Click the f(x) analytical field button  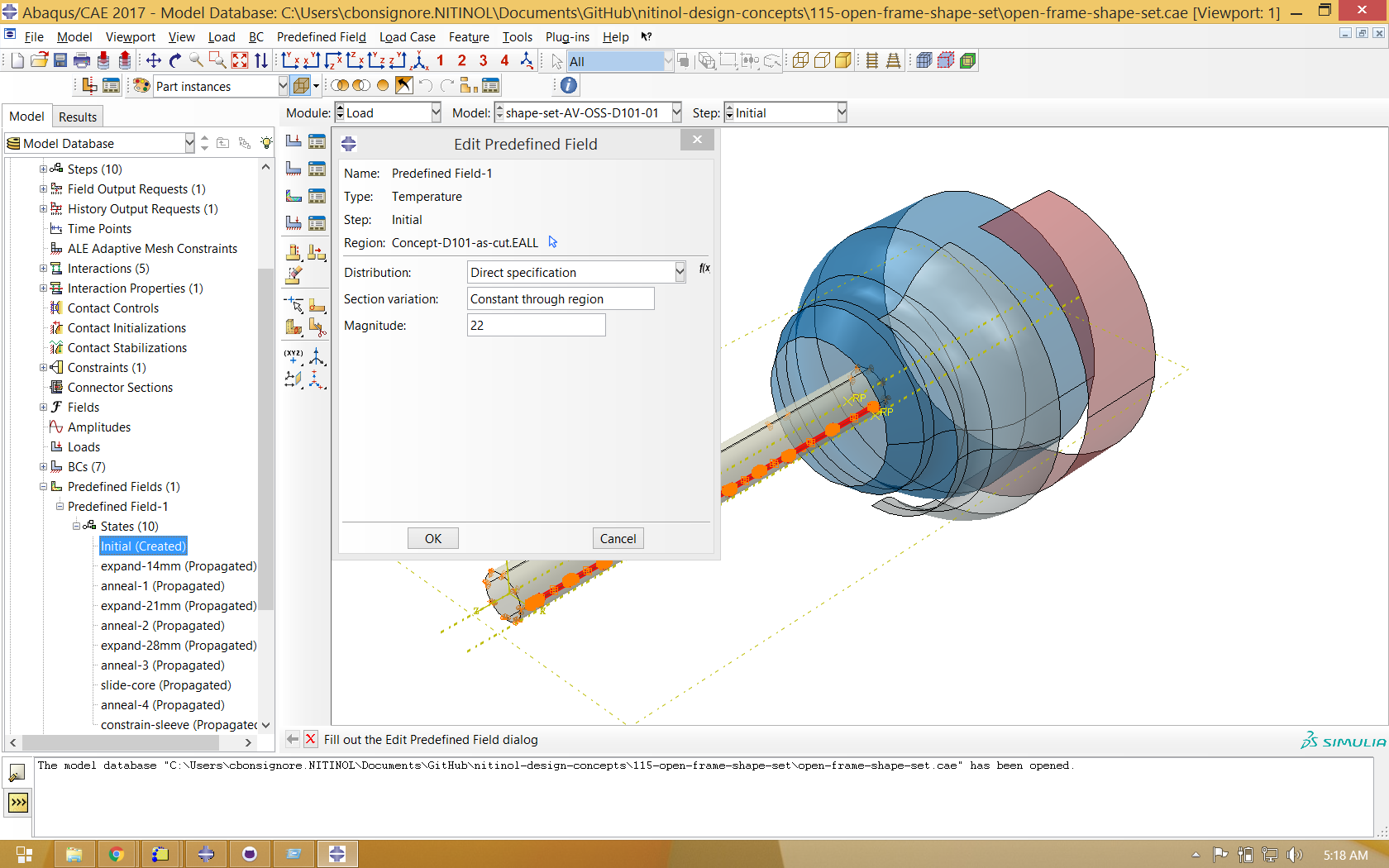704,269
